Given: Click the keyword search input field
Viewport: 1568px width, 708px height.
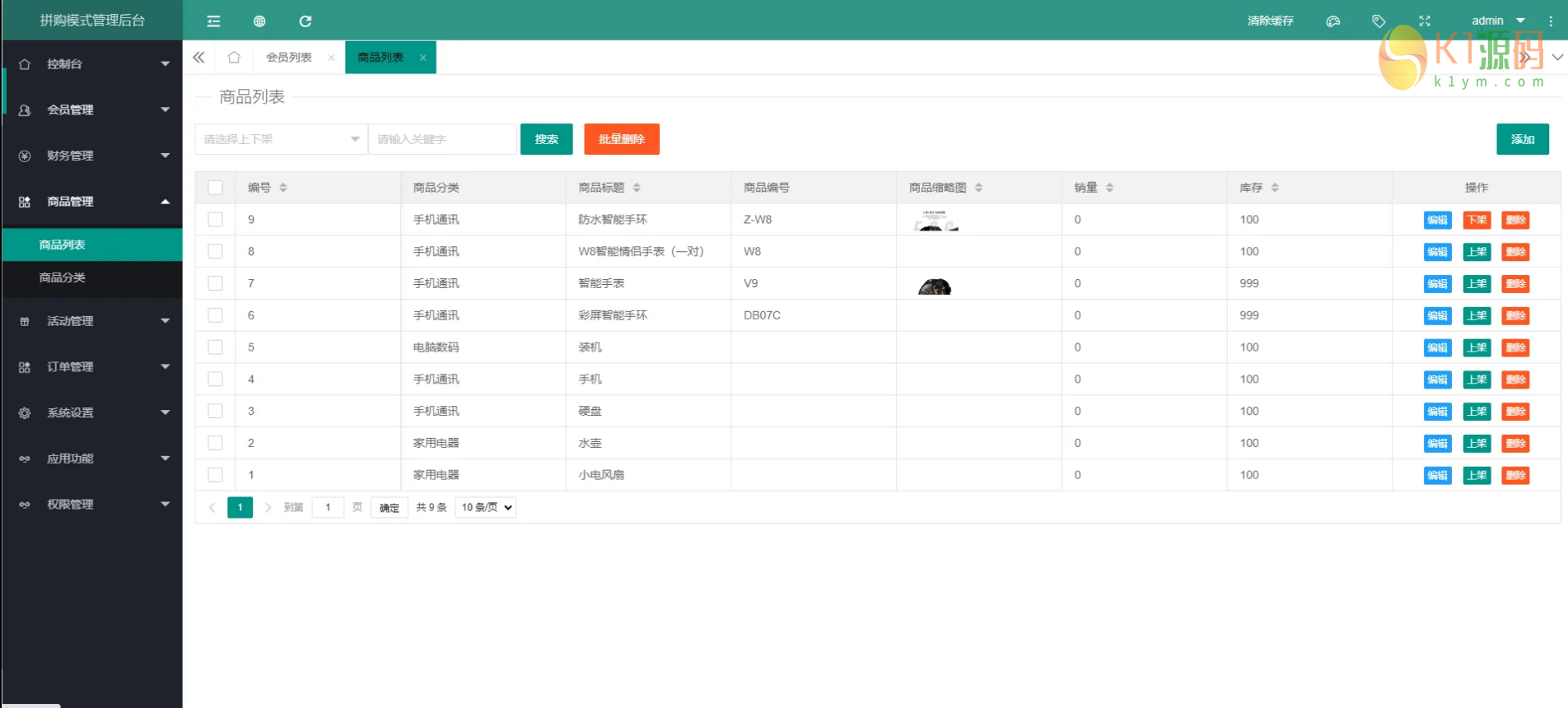Looking at the screenshot, I should (x=442, y=139).
